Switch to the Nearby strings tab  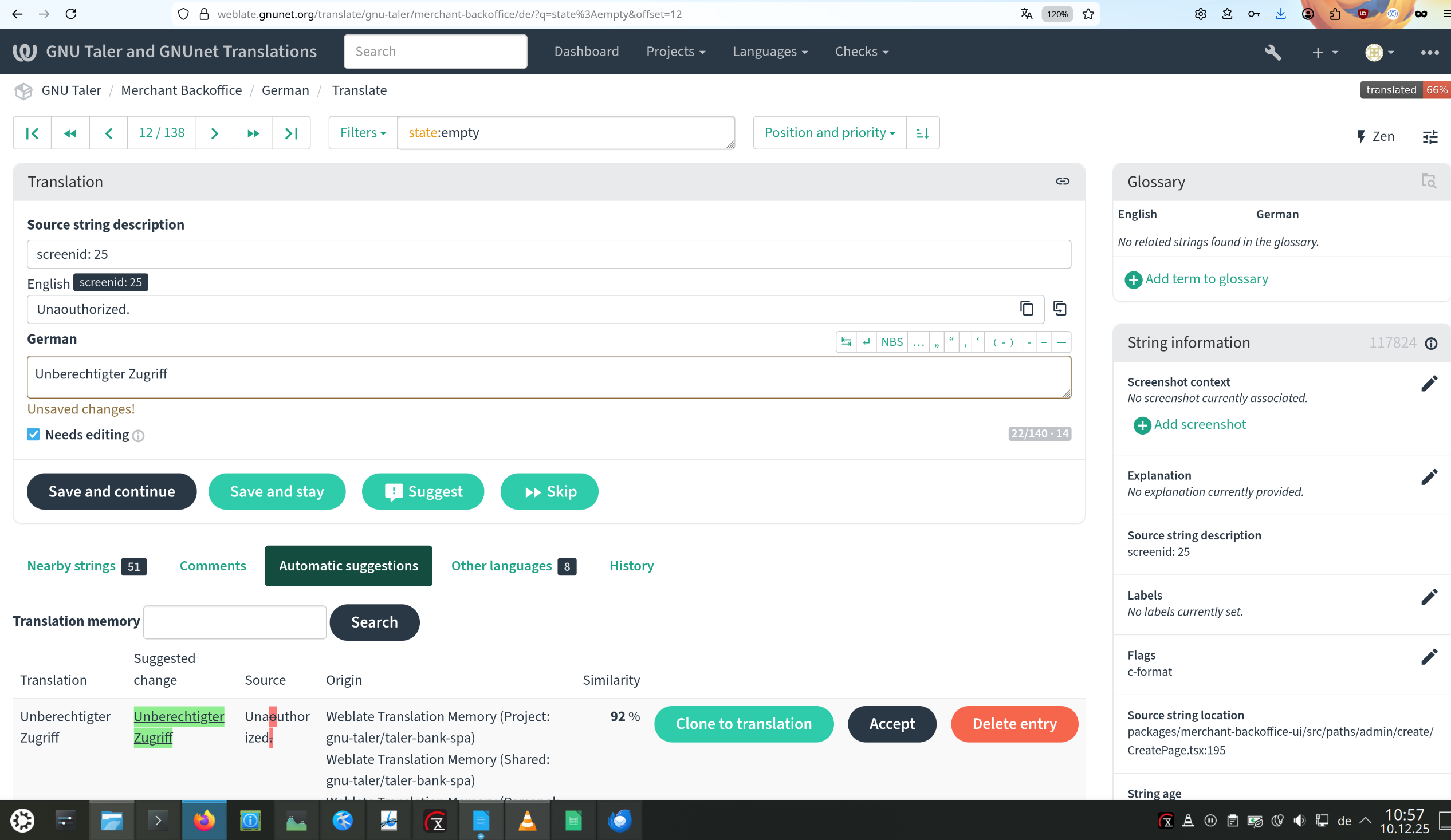click(72, 566)
